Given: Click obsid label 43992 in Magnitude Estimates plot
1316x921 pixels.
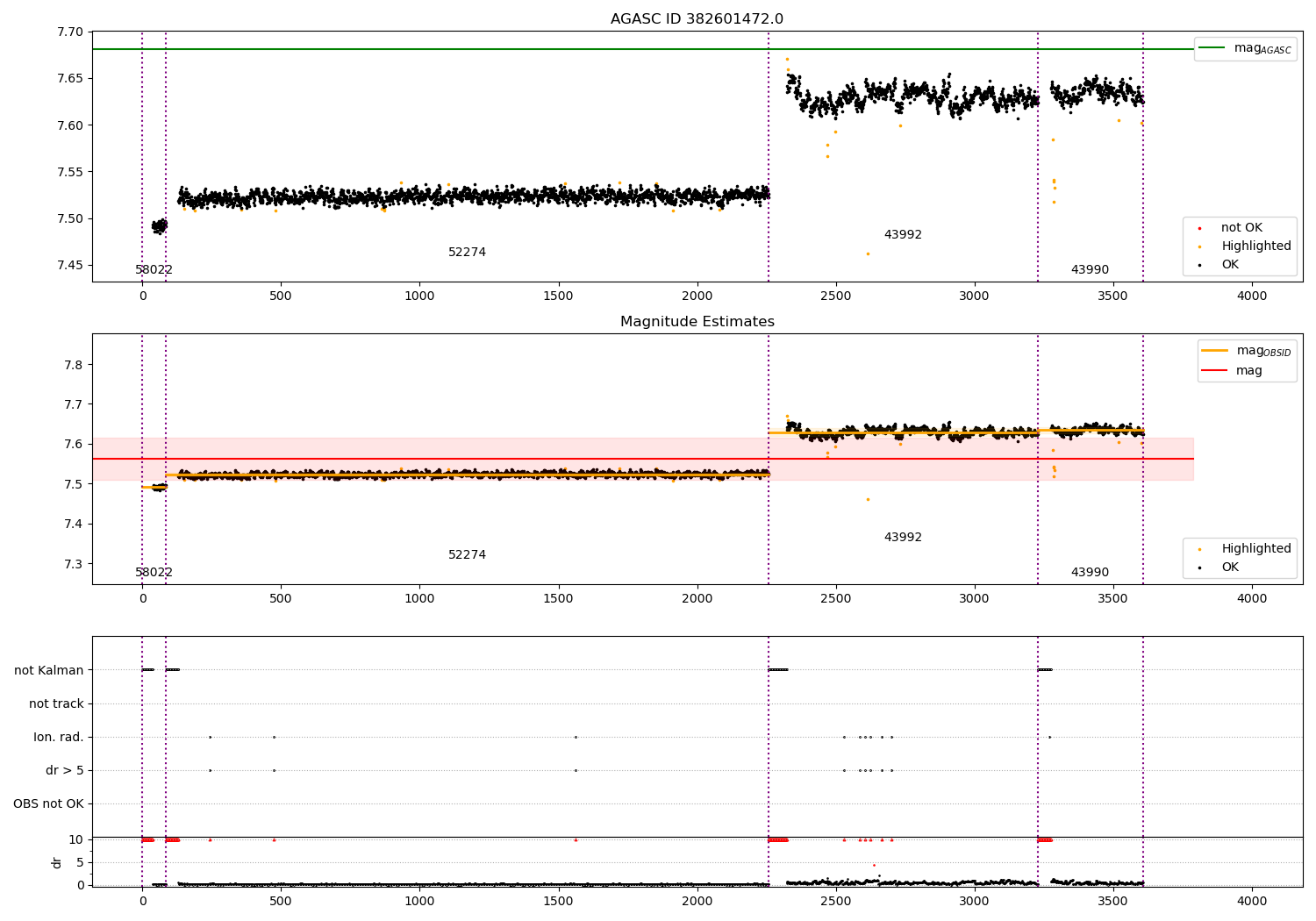Looking at the screenshot, I should click(903, 538).
